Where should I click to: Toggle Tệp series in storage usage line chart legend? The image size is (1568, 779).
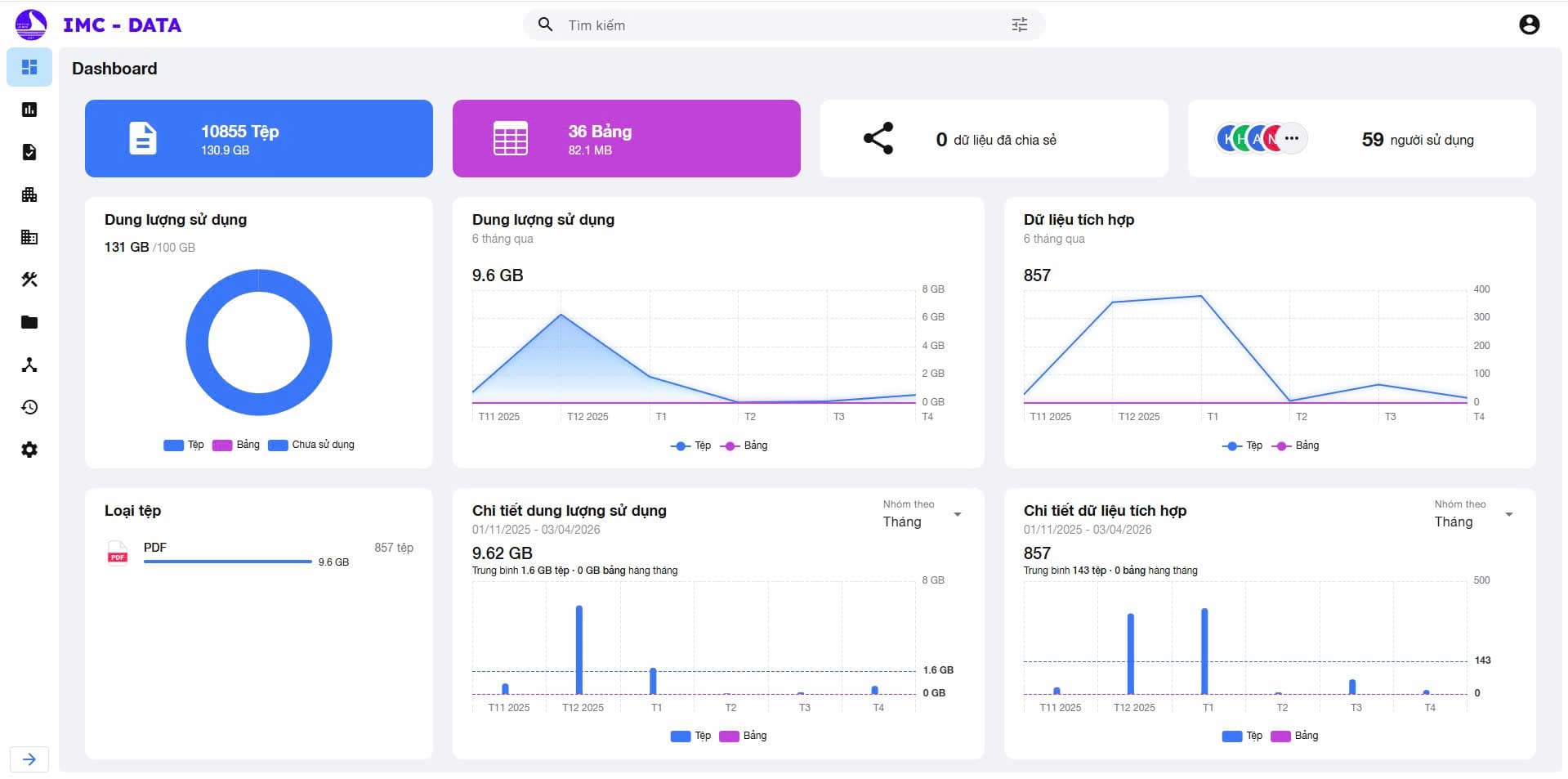pyautogui.click(x=691, y=445)
